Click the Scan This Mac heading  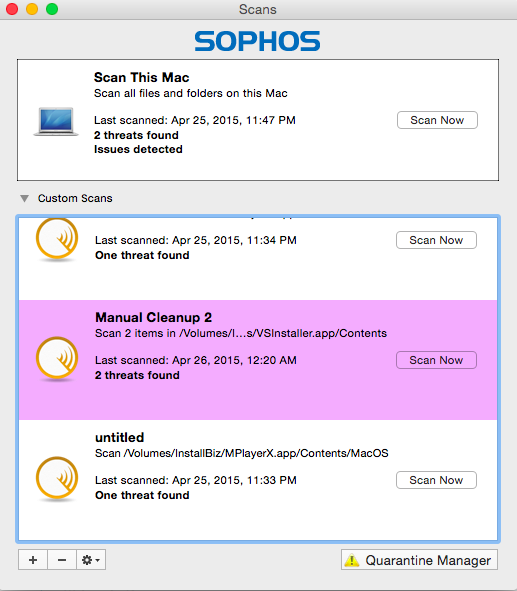tap(141, 77)
